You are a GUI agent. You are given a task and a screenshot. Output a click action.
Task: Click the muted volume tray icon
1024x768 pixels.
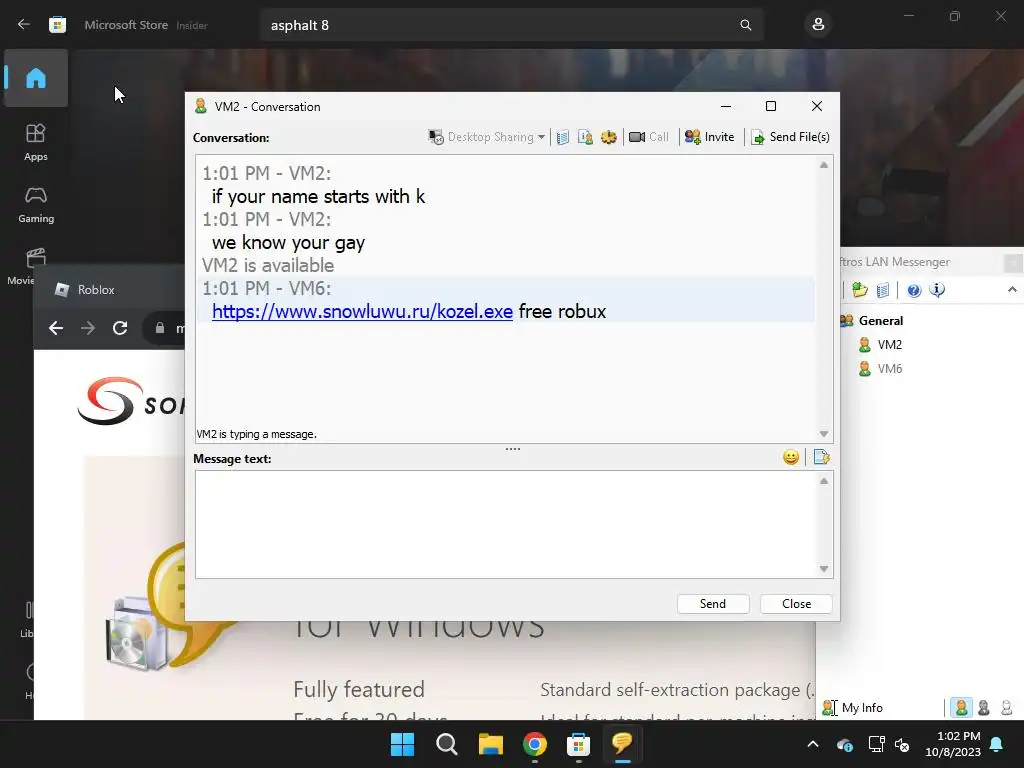tap(902, 744)
